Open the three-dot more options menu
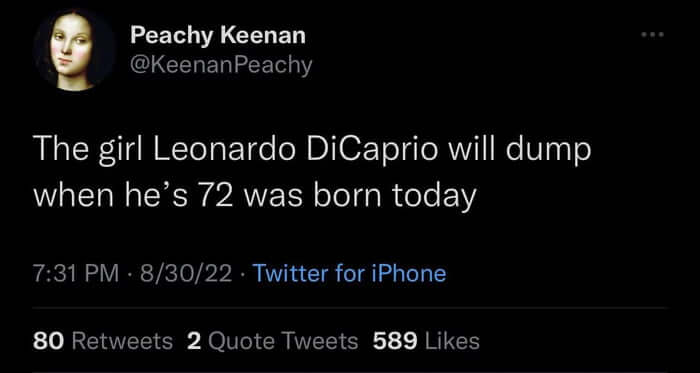 click(653, 34)
